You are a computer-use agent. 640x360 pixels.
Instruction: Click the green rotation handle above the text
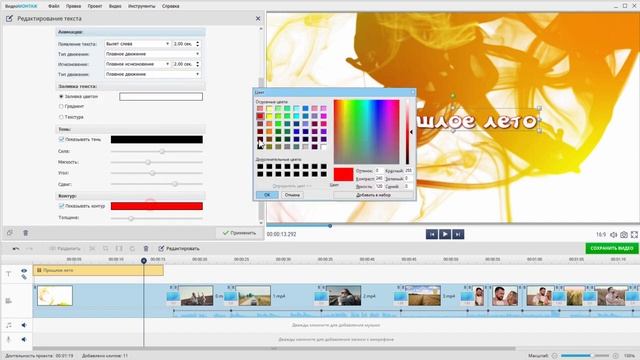coord(453,96)
